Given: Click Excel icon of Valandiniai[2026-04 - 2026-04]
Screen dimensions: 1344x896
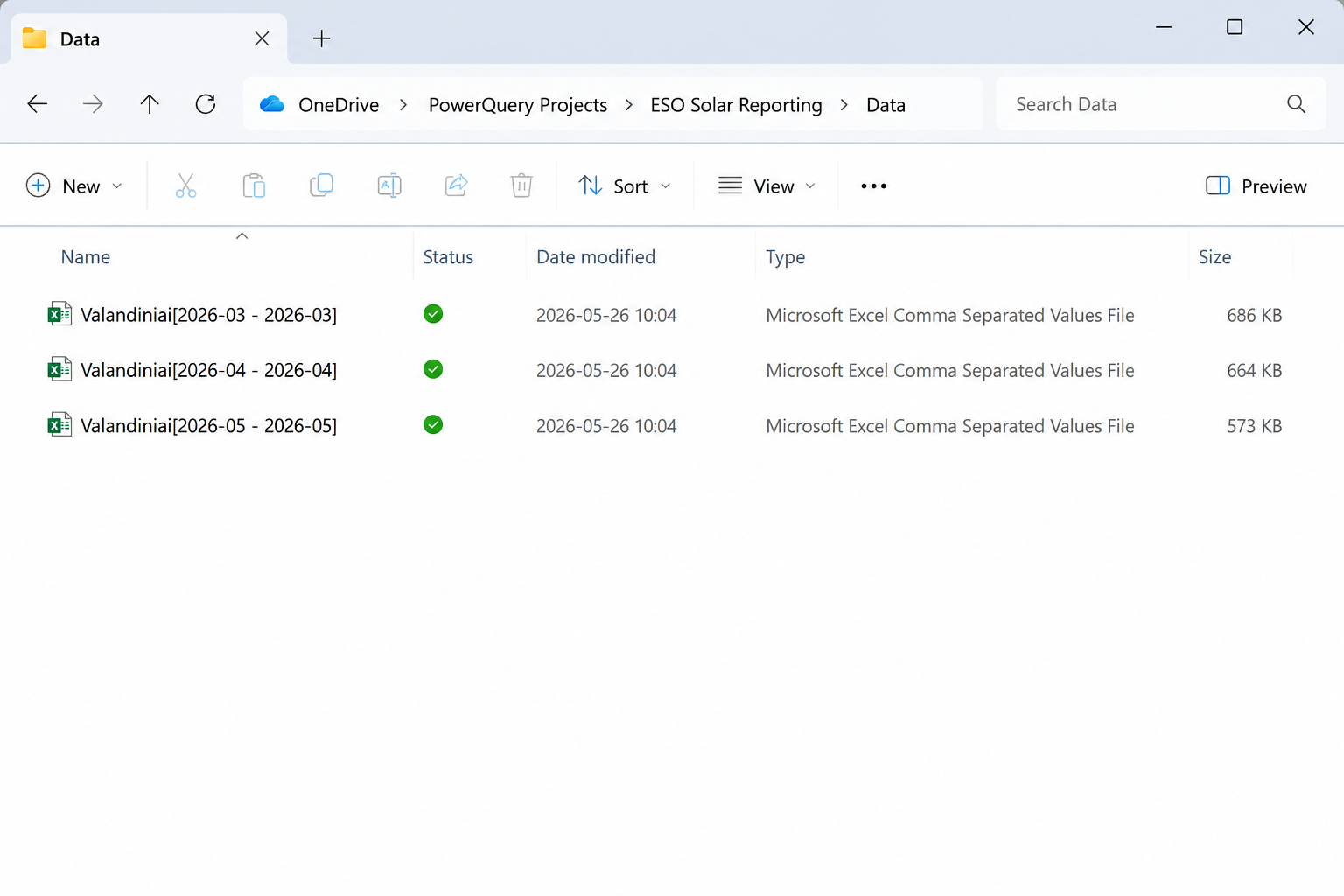Looking at the screenshot, I should (59, 369).
